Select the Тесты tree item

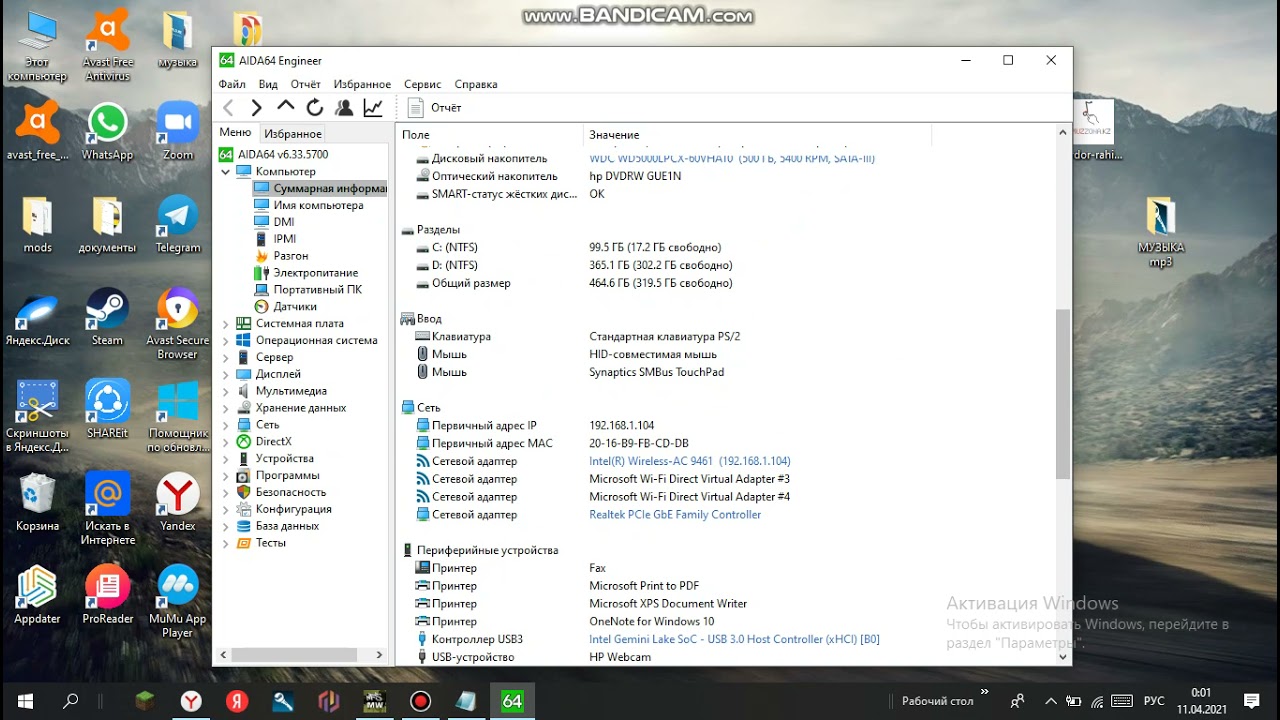click(x=271, y=543)
